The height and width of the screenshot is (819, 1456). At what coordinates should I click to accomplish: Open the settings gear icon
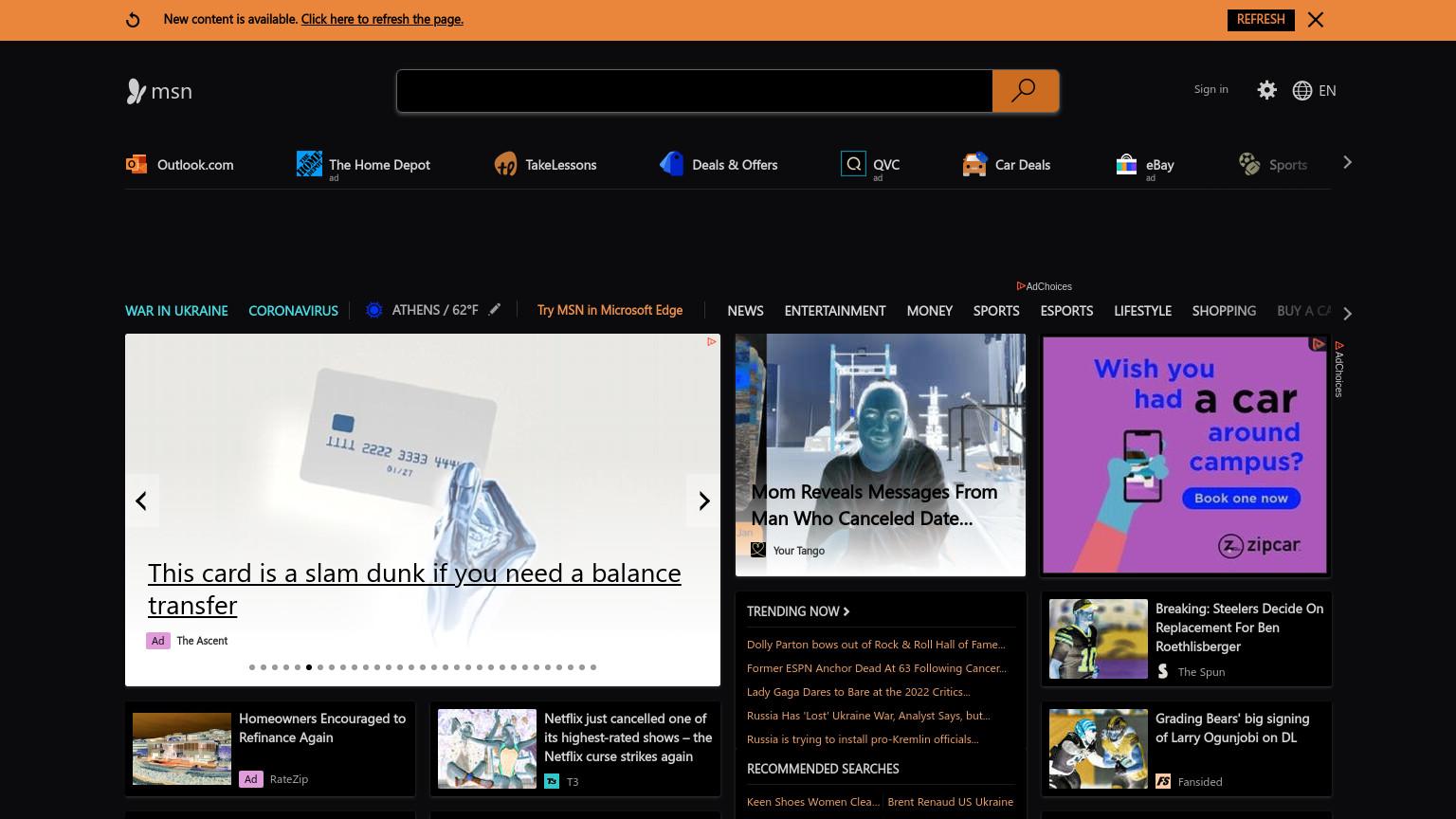pyautogui.click(x=1266, y=90)
